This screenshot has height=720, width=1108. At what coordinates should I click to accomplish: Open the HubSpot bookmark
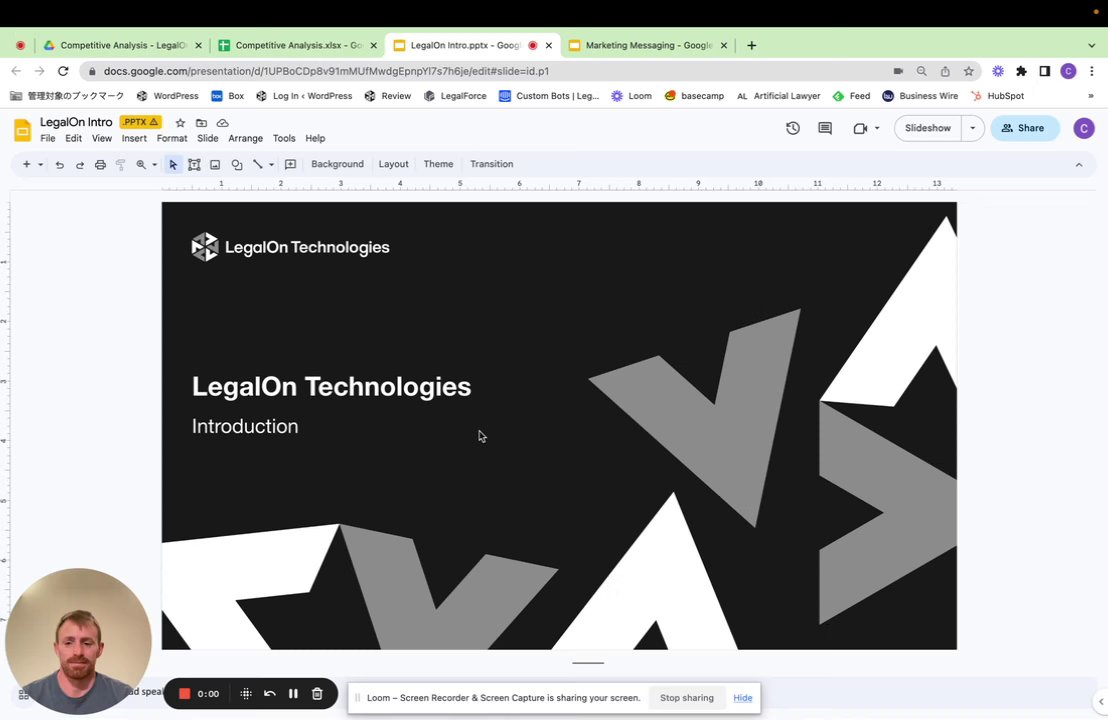click(997, 96)
